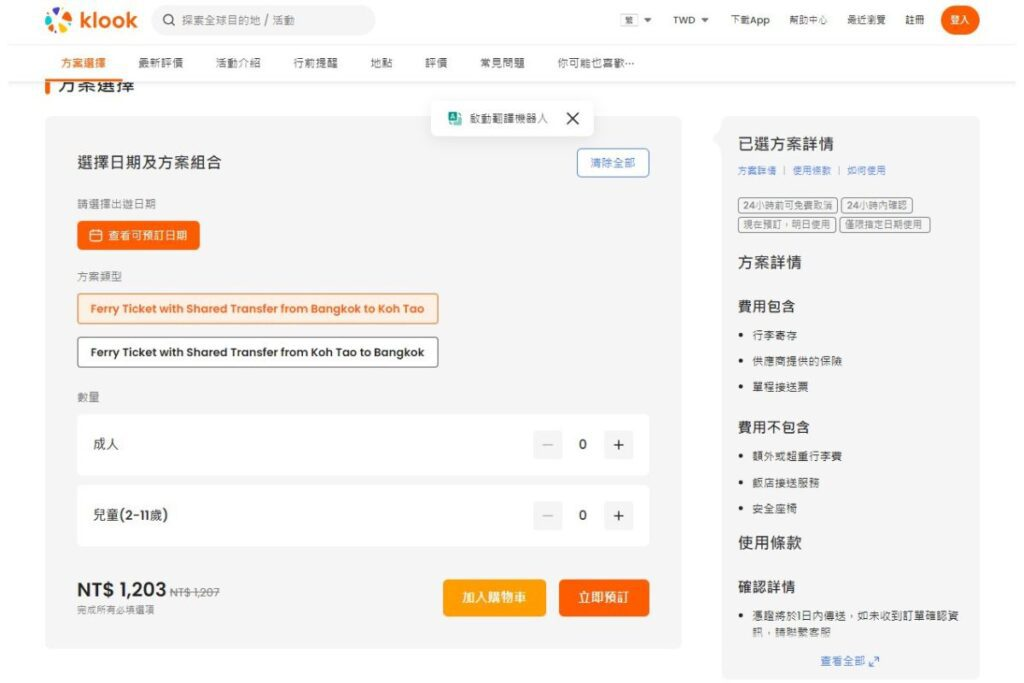This screenshot has width=1024, height=683.
Task: Open the 方案詳情 link in sidebar
Action: click(757, 170)
